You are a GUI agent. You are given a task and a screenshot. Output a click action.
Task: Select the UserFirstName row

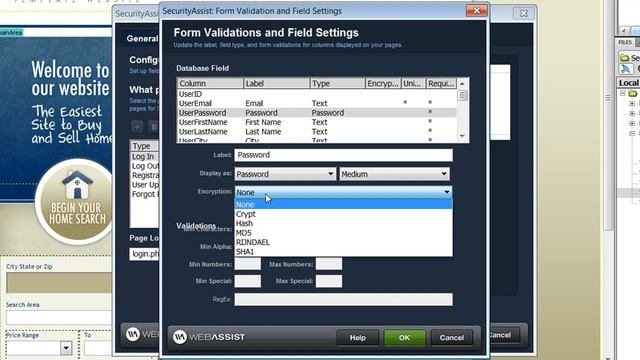click(x=317, y=122)
